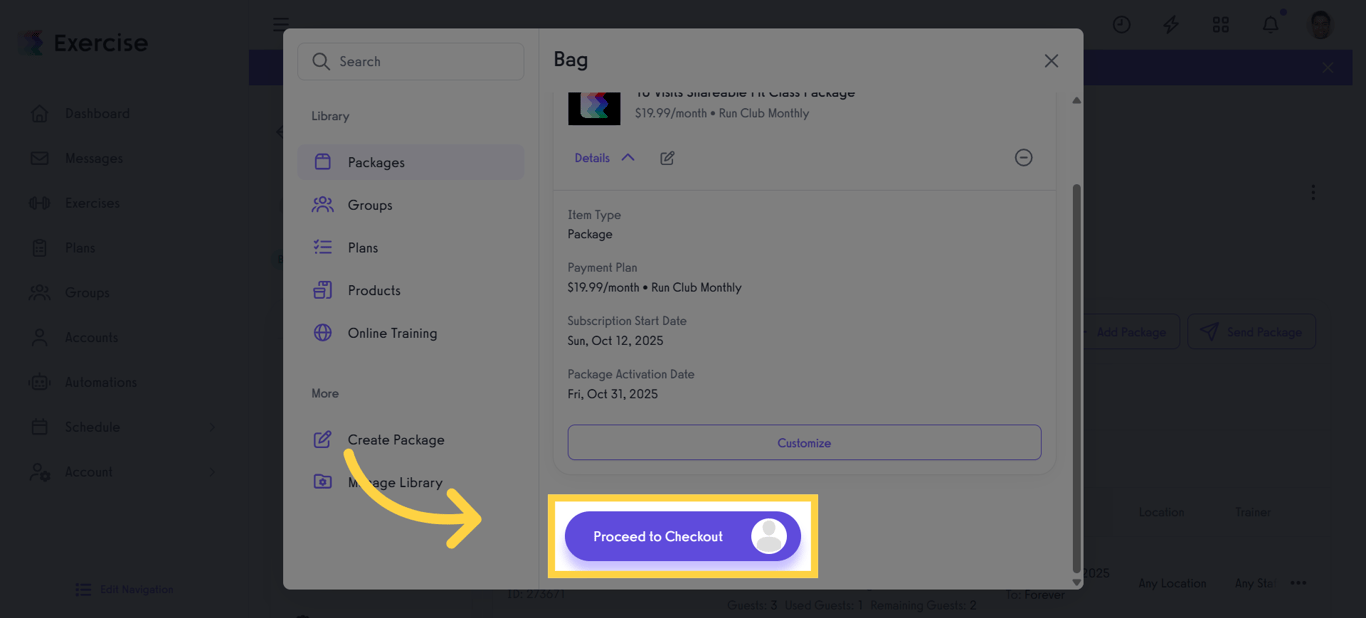This screenshot has width=1366, height=618.
Task: Select Packages in the Library list
Action: click(x=410, y=162)
